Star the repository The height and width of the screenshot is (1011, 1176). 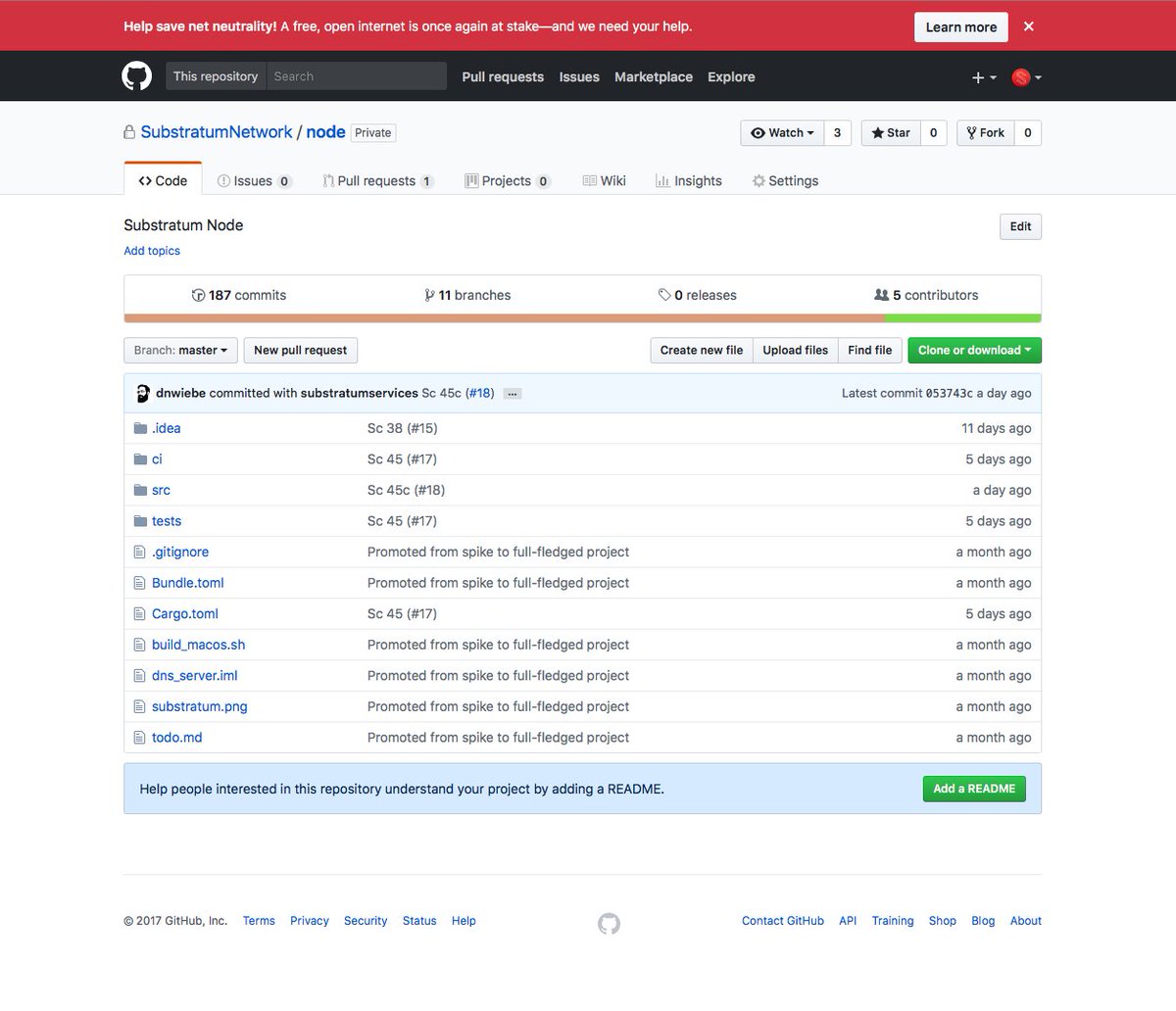point(891,133)
